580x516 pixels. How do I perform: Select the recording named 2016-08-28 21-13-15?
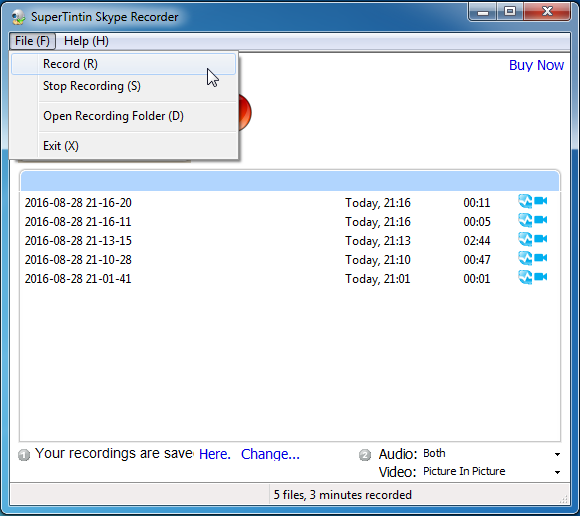click(78, 240)
